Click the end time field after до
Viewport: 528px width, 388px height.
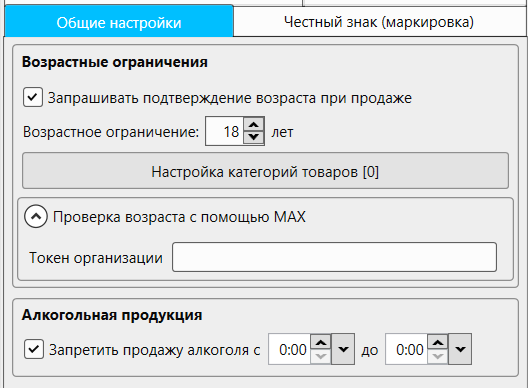tap(406, 349)
